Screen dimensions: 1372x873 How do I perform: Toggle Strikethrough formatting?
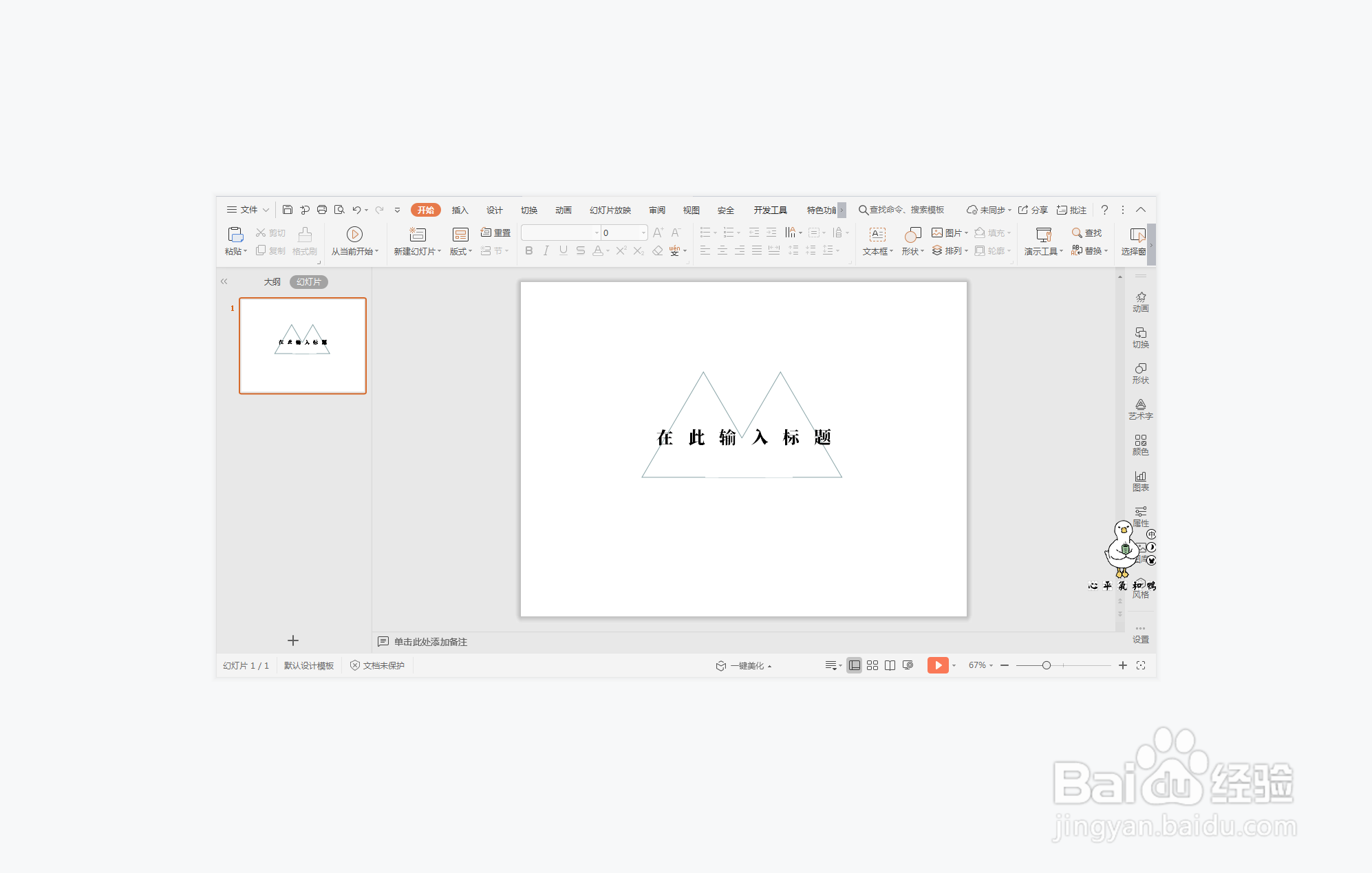point(581,251)
